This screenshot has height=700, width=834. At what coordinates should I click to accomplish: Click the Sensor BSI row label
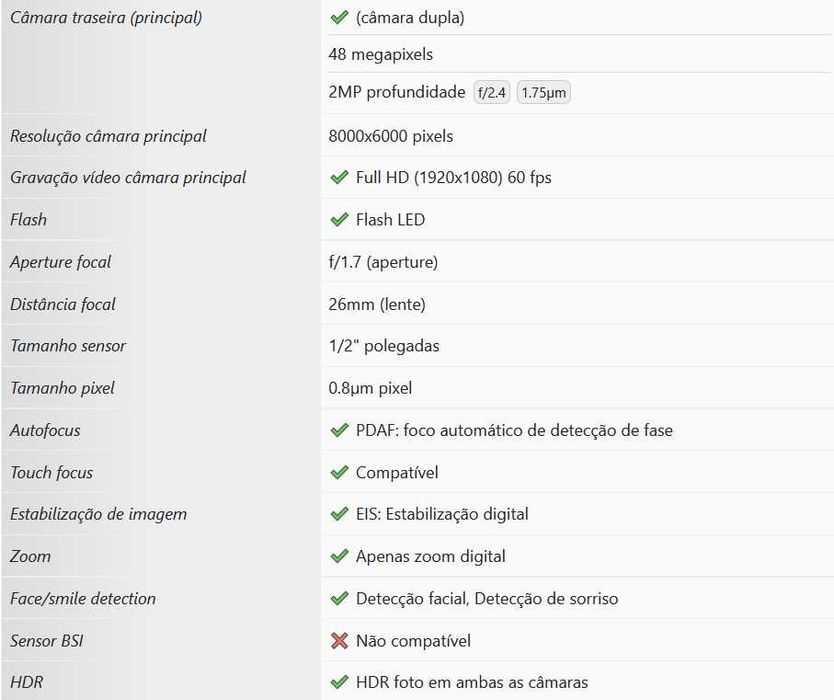click(47, 641)
